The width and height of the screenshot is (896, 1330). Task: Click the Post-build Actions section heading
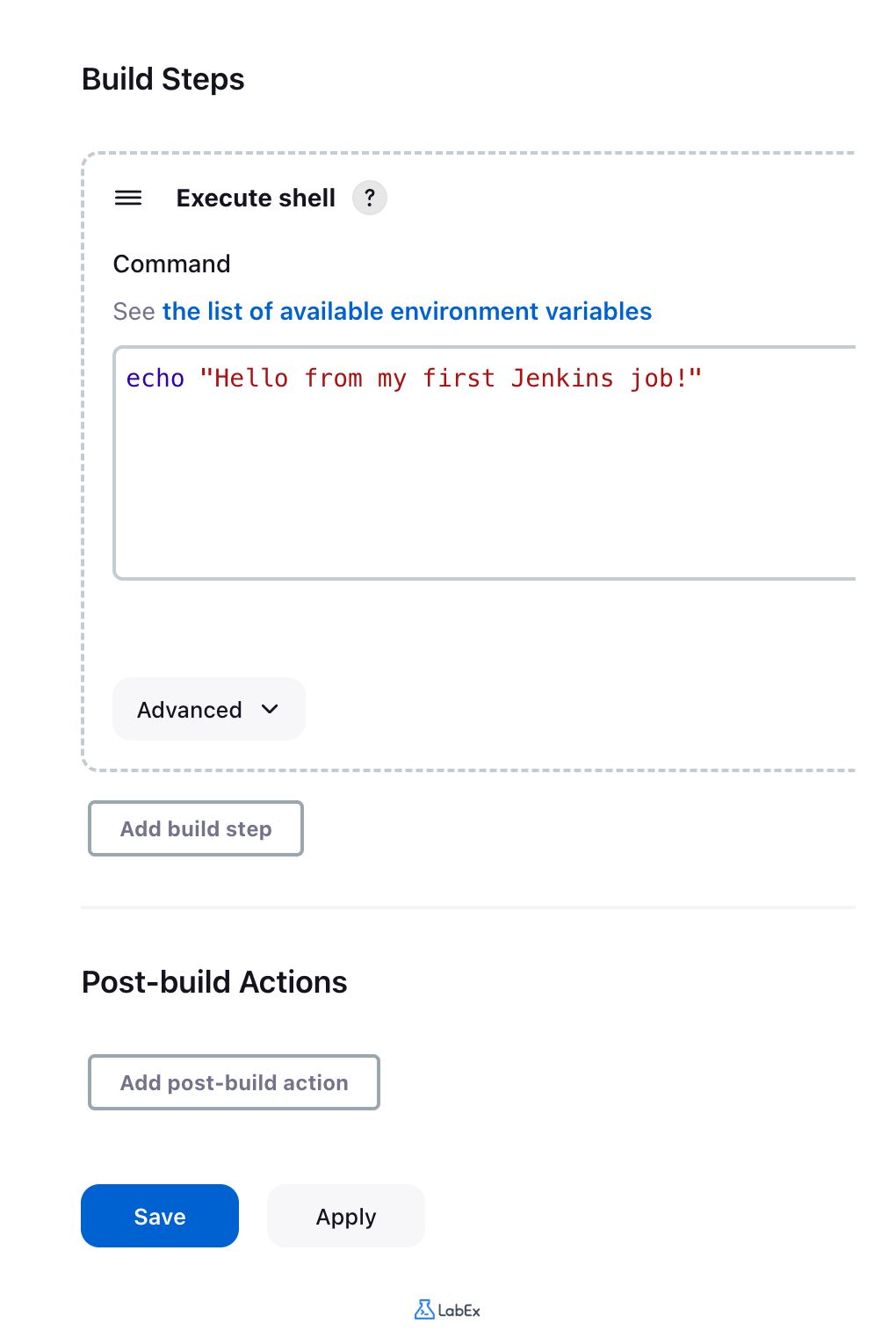[214, 982]
